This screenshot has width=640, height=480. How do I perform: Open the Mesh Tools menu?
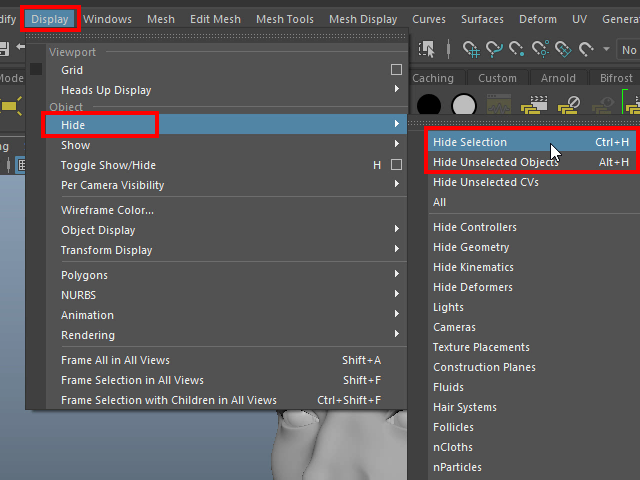coord(284,19)
